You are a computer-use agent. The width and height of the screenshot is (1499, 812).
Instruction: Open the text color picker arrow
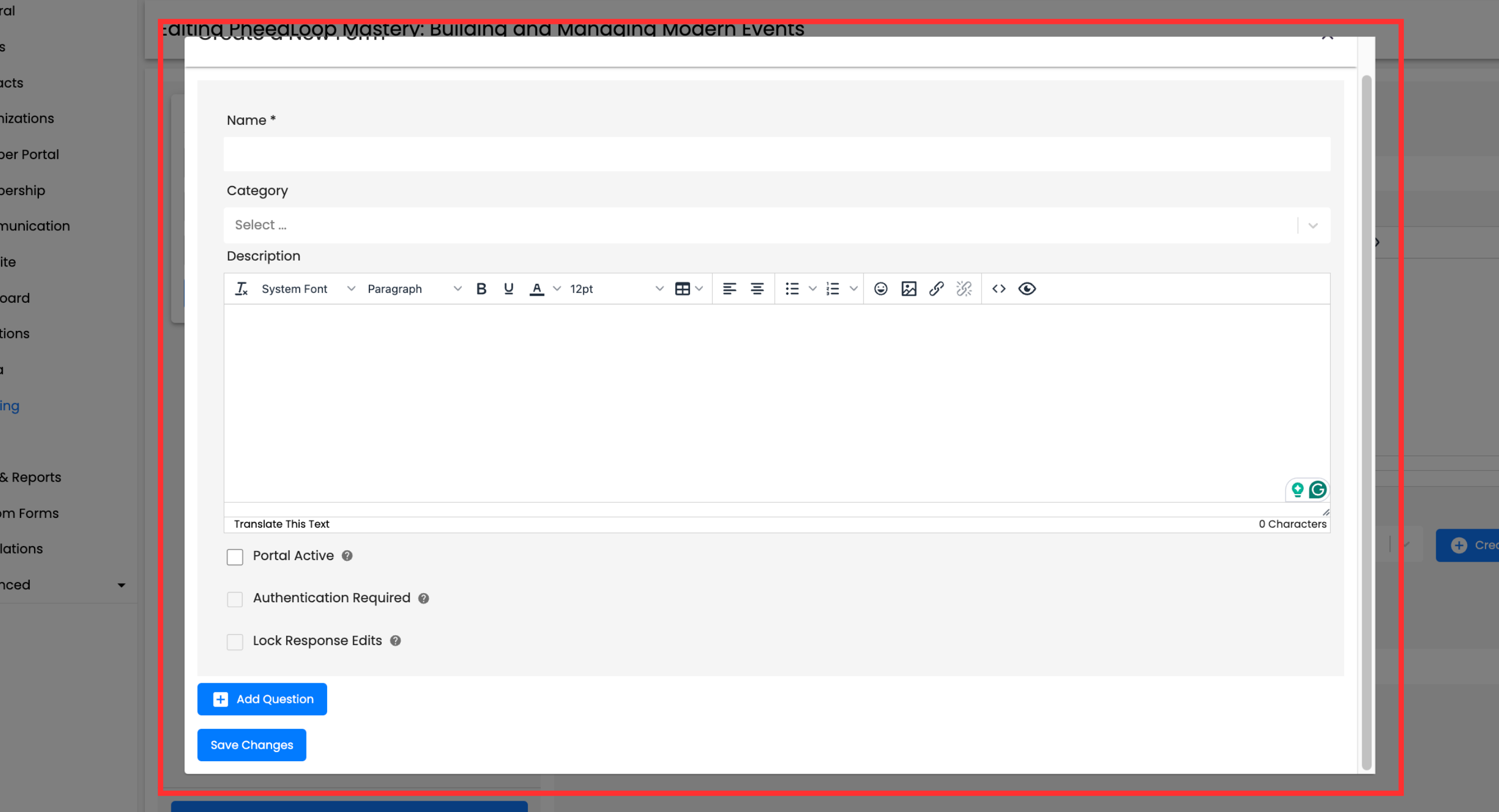point(556,289)
